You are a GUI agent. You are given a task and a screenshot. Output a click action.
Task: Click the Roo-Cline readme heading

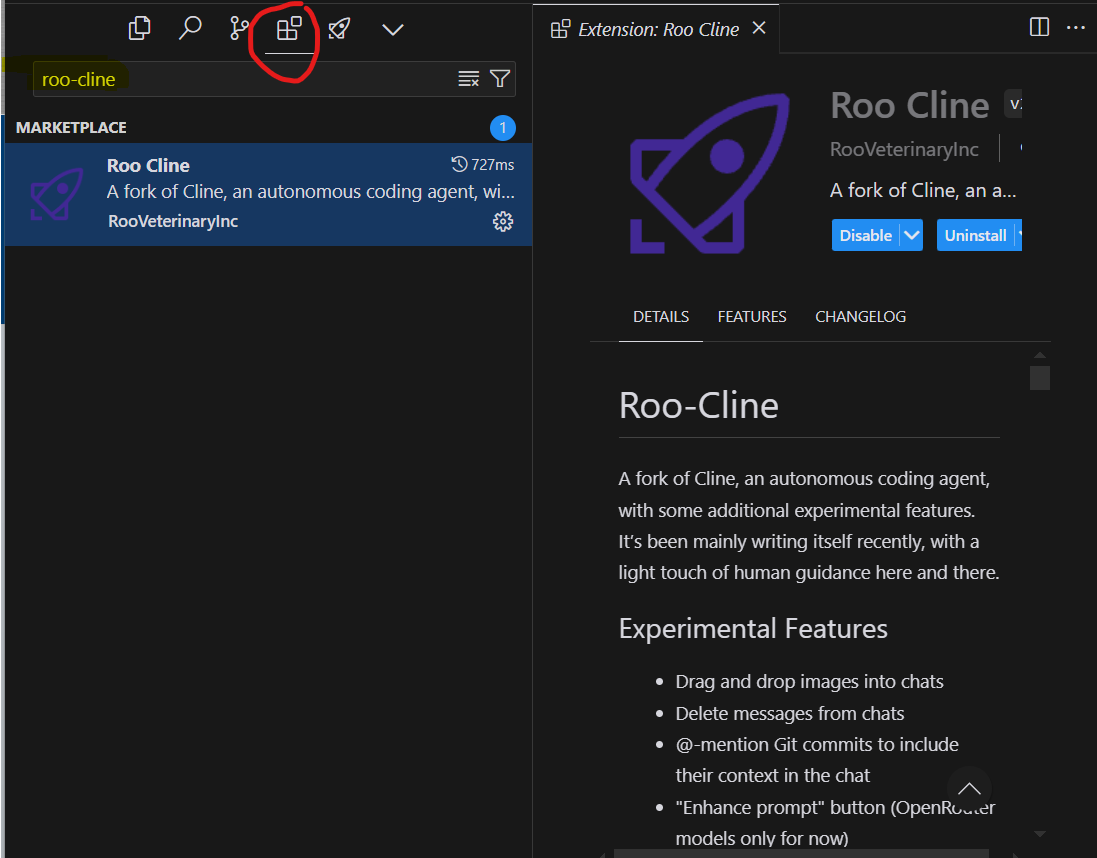698,405
